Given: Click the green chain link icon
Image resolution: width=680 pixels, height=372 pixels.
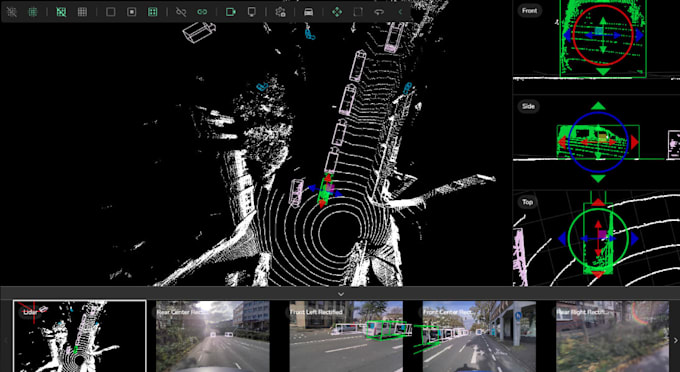Looking at the screenshot, I should point(202,12).
